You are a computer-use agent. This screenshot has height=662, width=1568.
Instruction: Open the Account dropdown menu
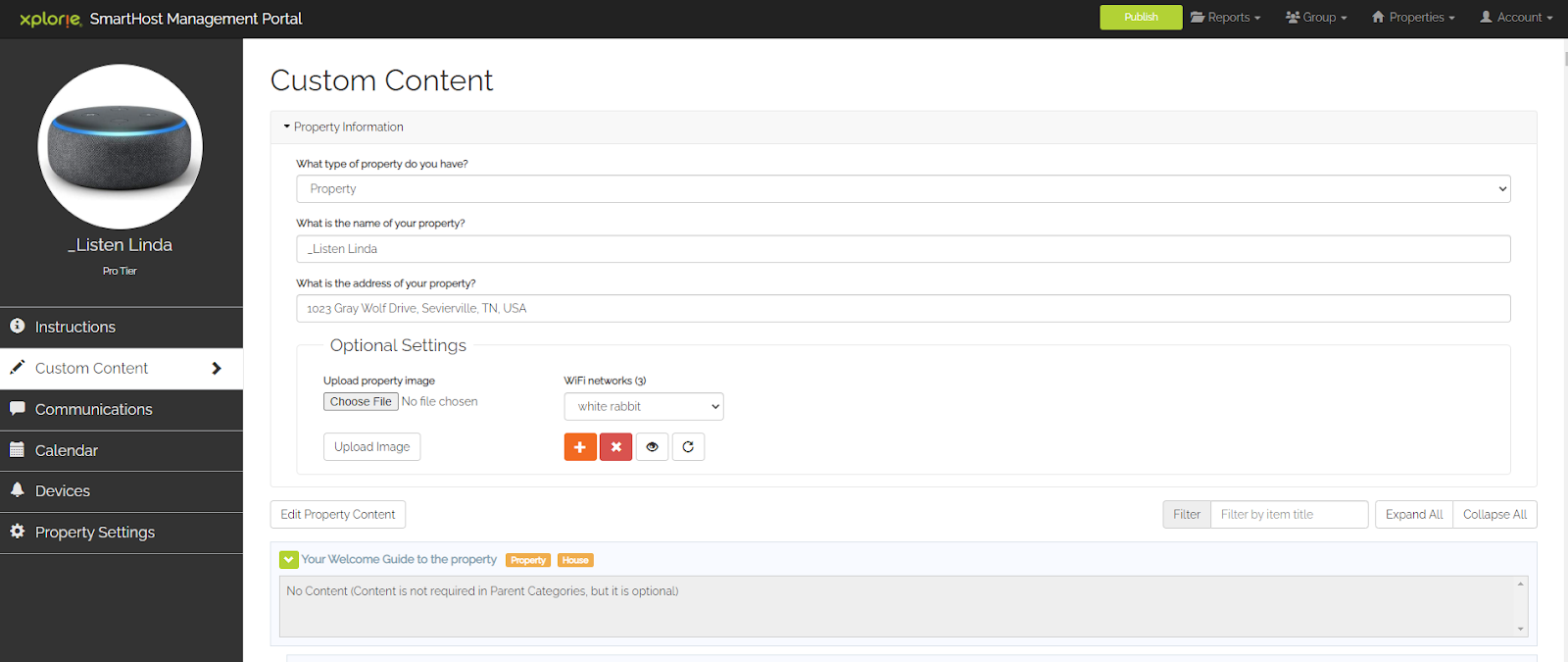[1516, 18]
